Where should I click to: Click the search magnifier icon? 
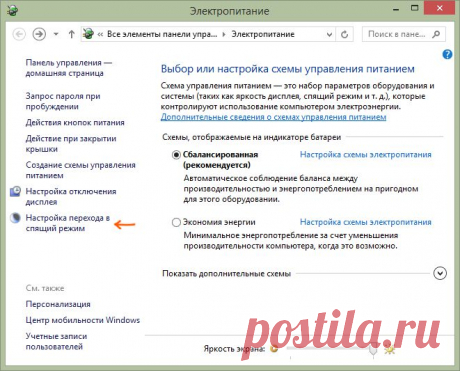(436, 34)
